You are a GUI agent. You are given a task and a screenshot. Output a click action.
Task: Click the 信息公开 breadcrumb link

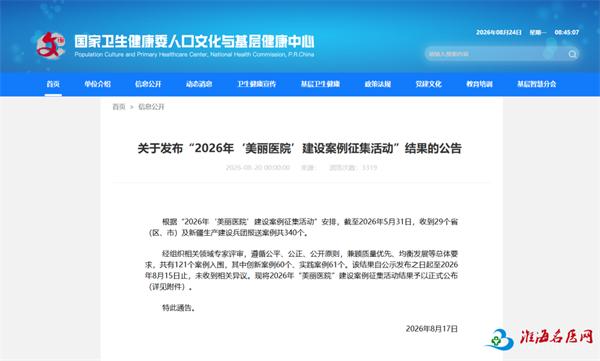tap(151, 107)
